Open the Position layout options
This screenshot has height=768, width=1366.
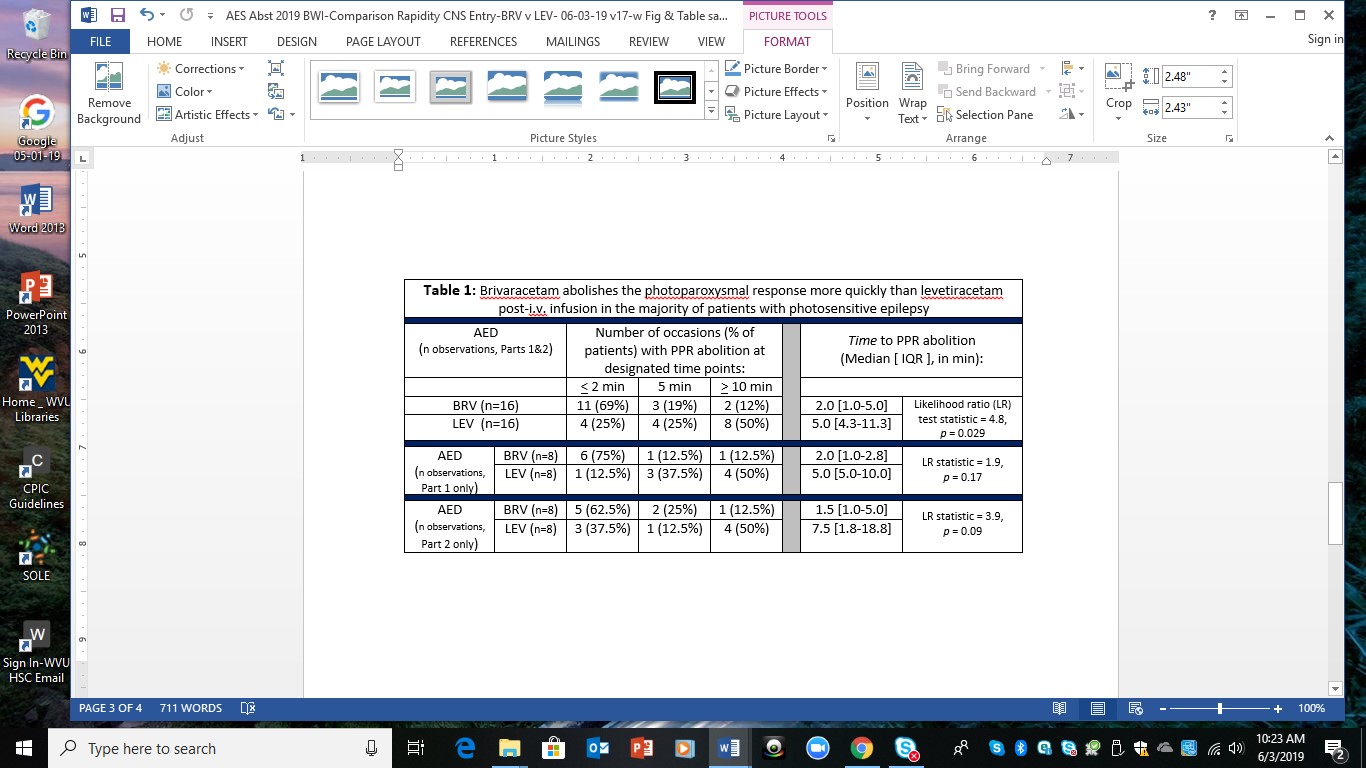click(867, 94)
